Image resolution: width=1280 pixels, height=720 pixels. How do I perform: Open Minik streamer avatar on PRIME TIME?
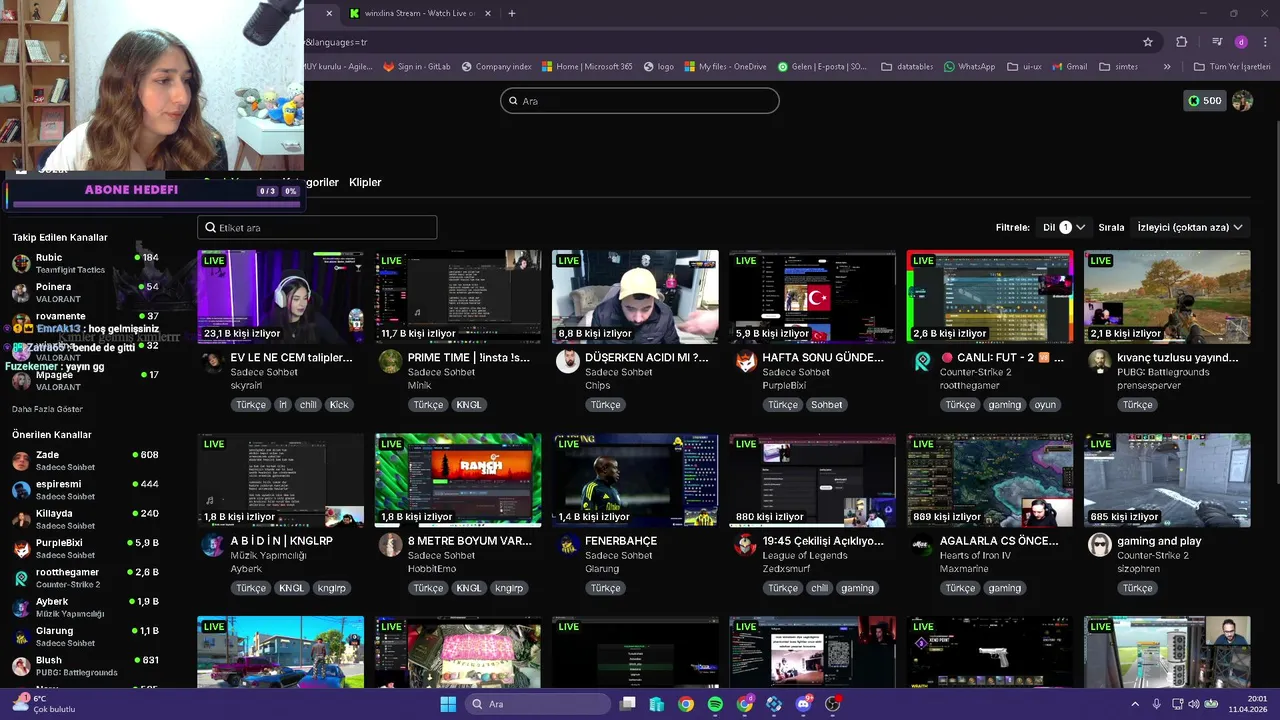[x=390, y=362]
